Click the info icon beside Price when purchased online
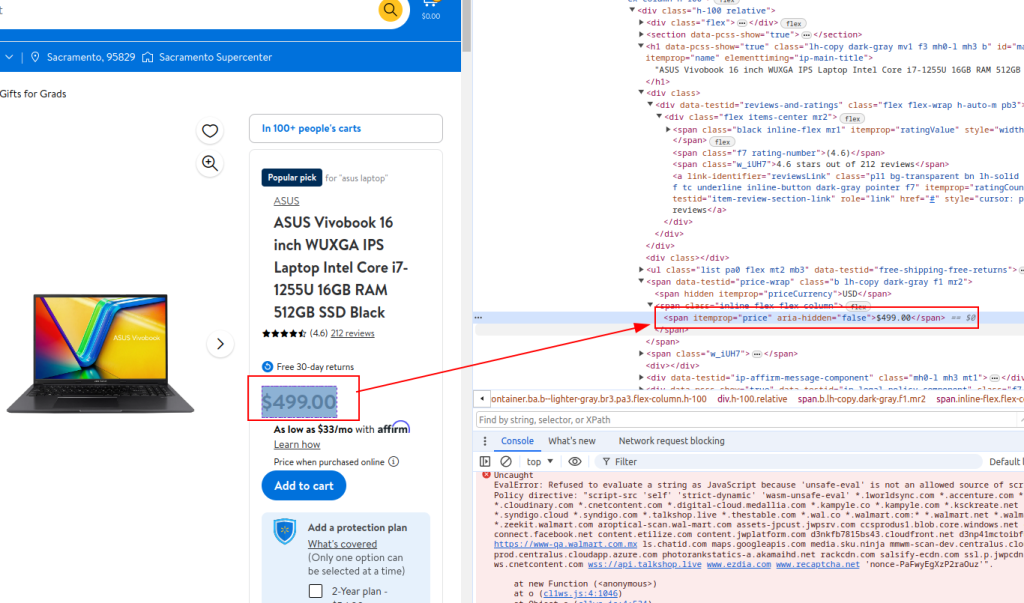 tap(394, 462)
